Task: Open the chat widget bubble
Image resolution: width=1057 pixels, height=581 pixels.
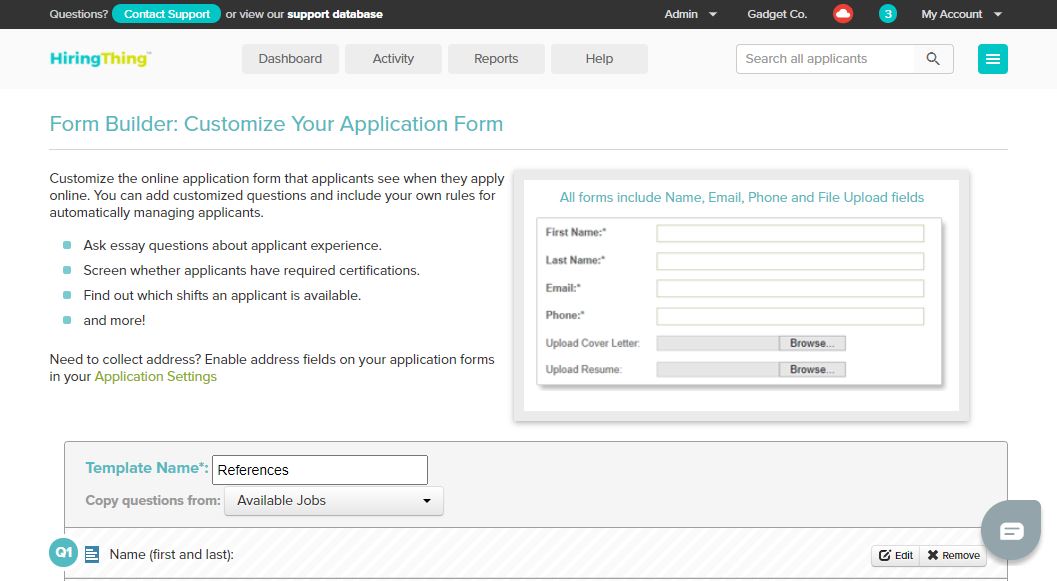Action: click(1011, 530)
